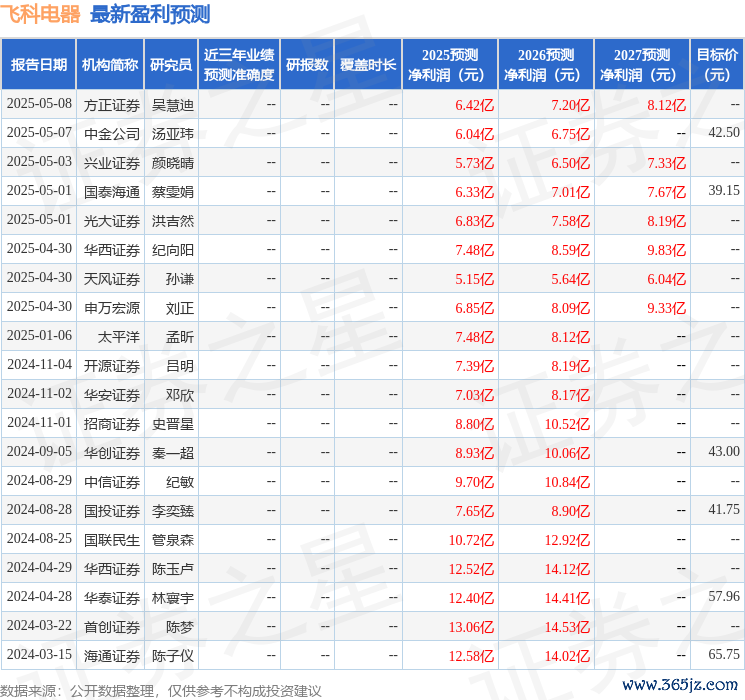Image resolution: width=745 pixels, height=700 pixels.
Task: Select the 机构简称 column header
Action: (x=110, y=65)
